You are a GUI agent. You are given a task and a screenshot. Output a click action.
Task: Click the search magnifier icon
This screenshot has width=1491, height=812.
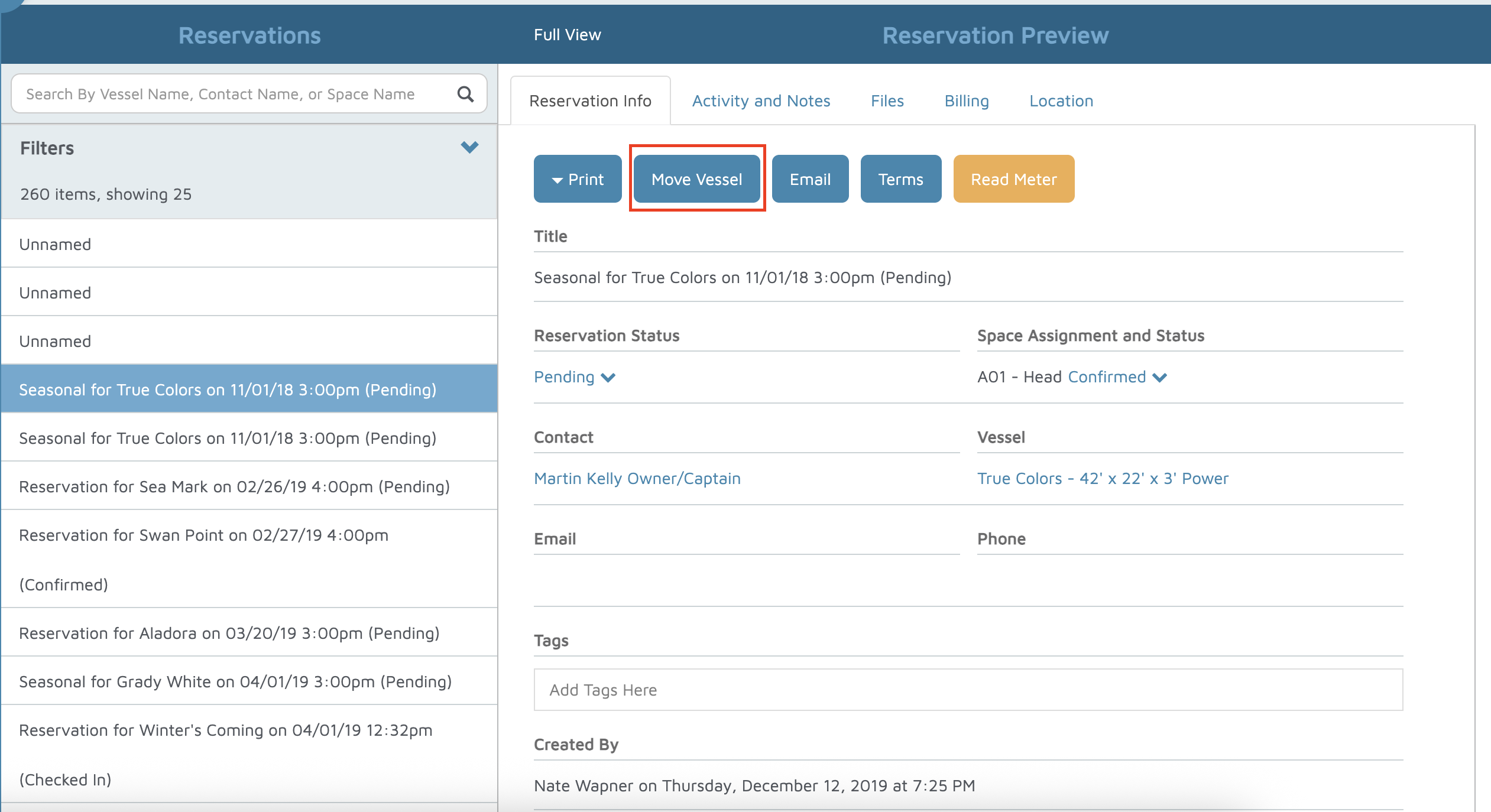pyautogui.click(x=465, y=94)
